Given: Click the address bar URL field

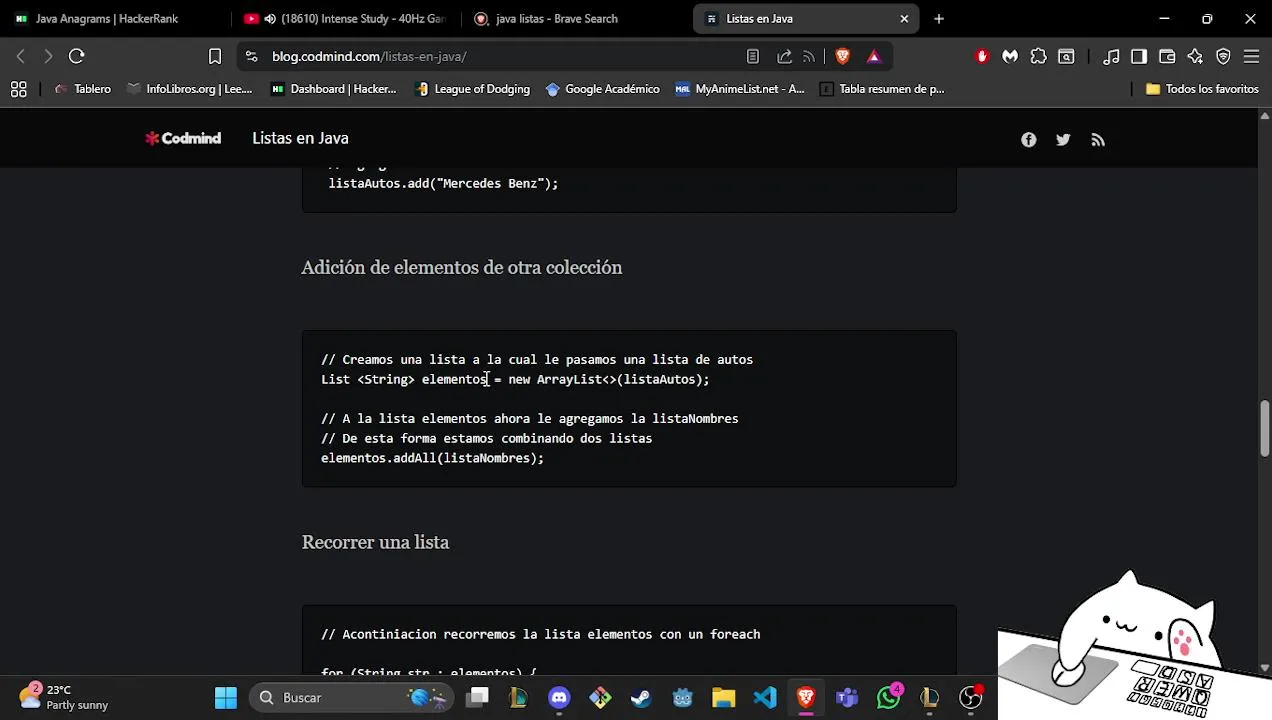Looking at the screenshot, I should 500,56.
